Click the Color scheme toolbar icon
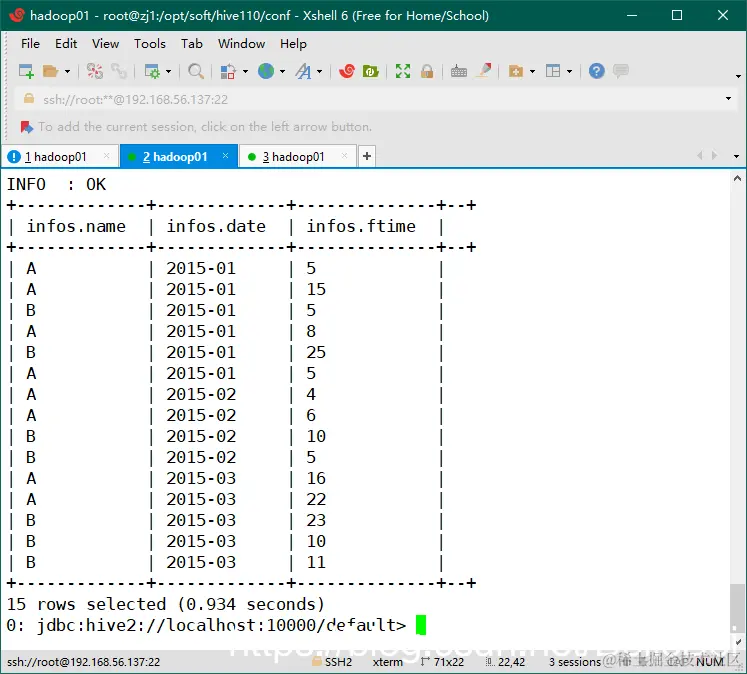This screenshot has height=674, width=747. (x=228, y=71)
